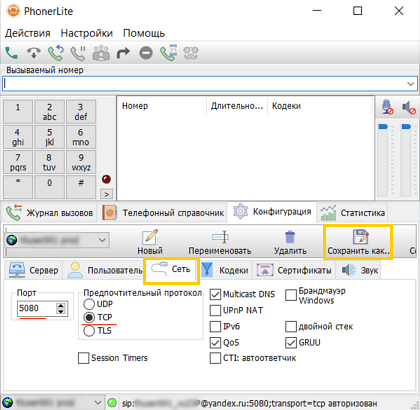
Task: Open the status bar profile dropdown
Action: click(x=52, y=403)
